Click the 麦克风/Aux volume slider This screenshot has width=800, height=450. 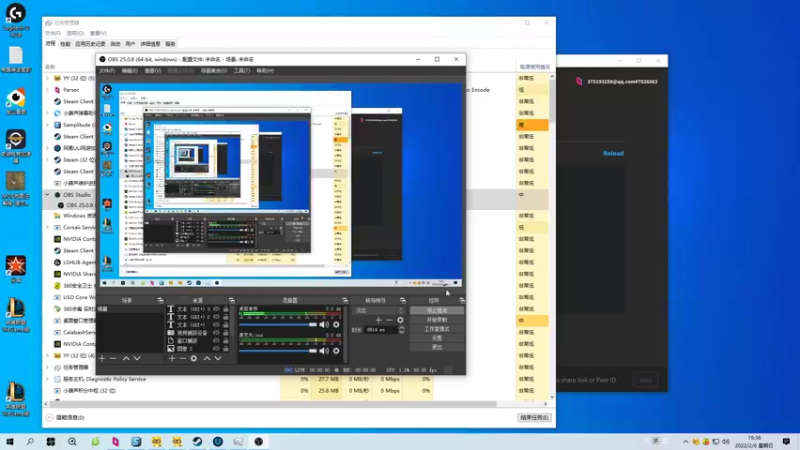pyautogui.click(x=278, y=351)
